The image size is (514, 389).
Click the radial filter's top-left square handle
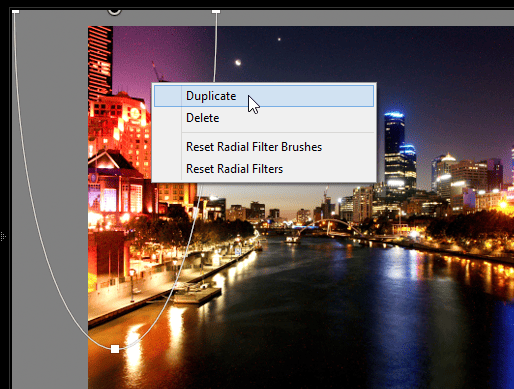pyautogui.click(x=16, y=12)
